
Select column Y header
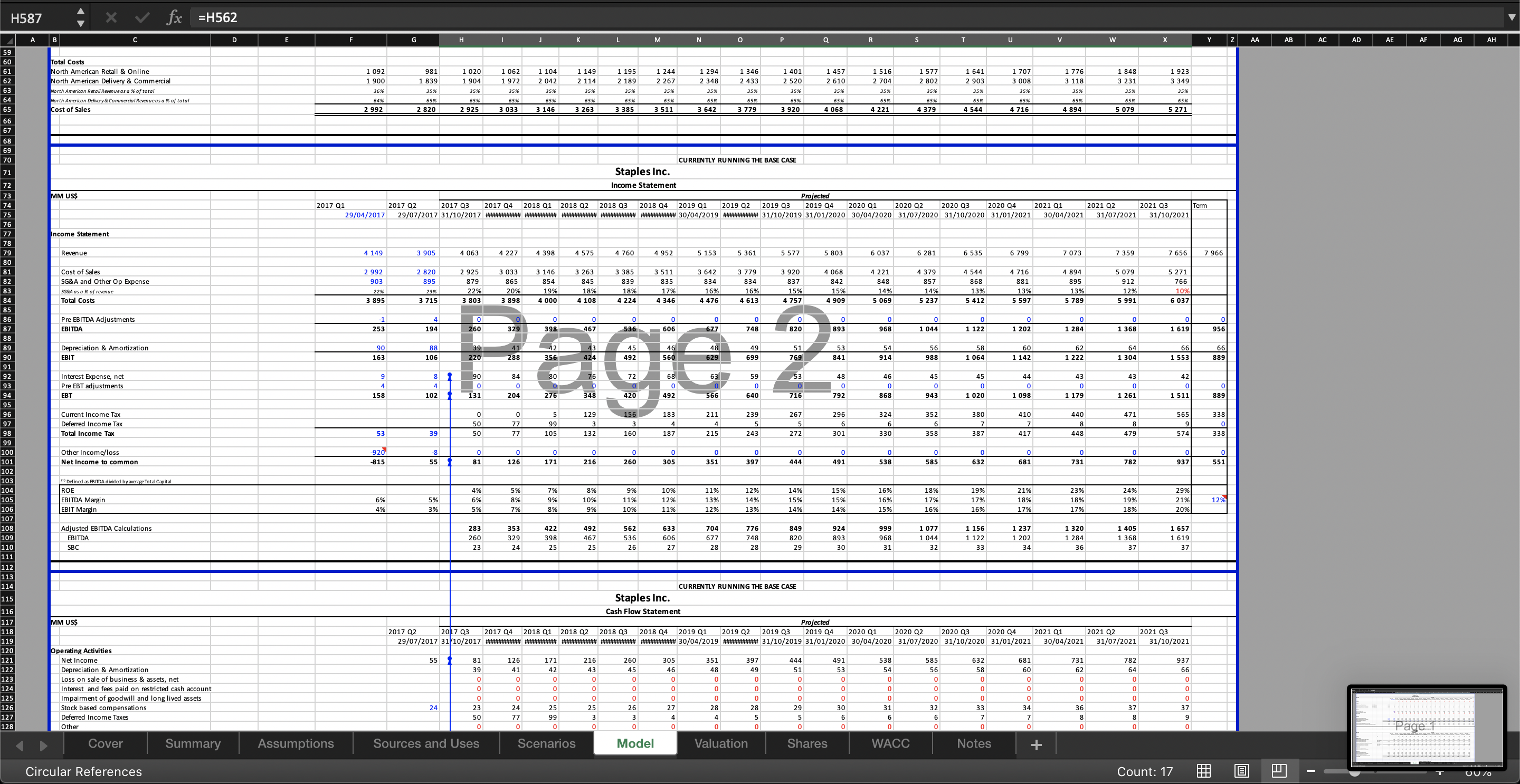click(1209, 40)
